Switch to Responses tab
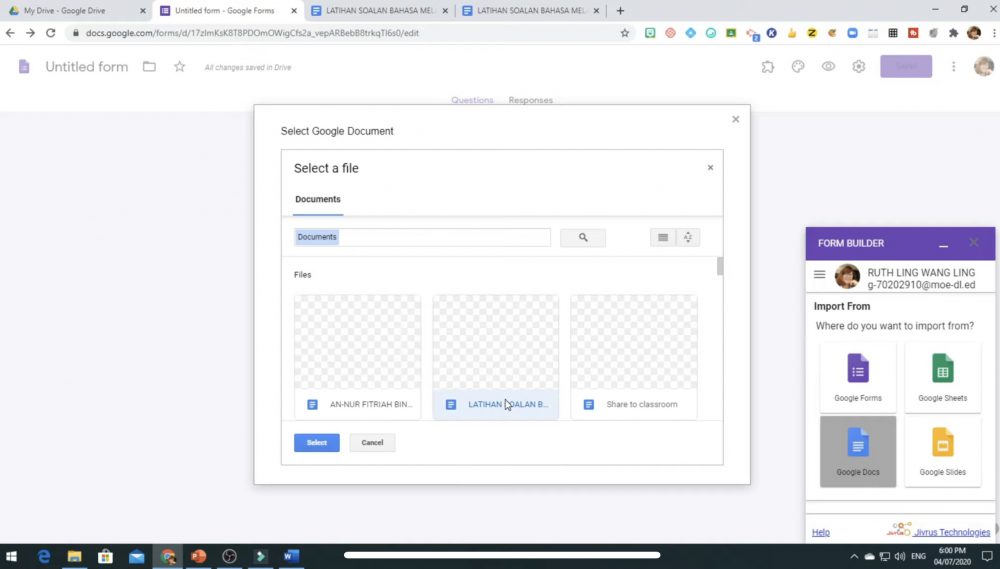The image size is (1000, 569). point(531,100)
